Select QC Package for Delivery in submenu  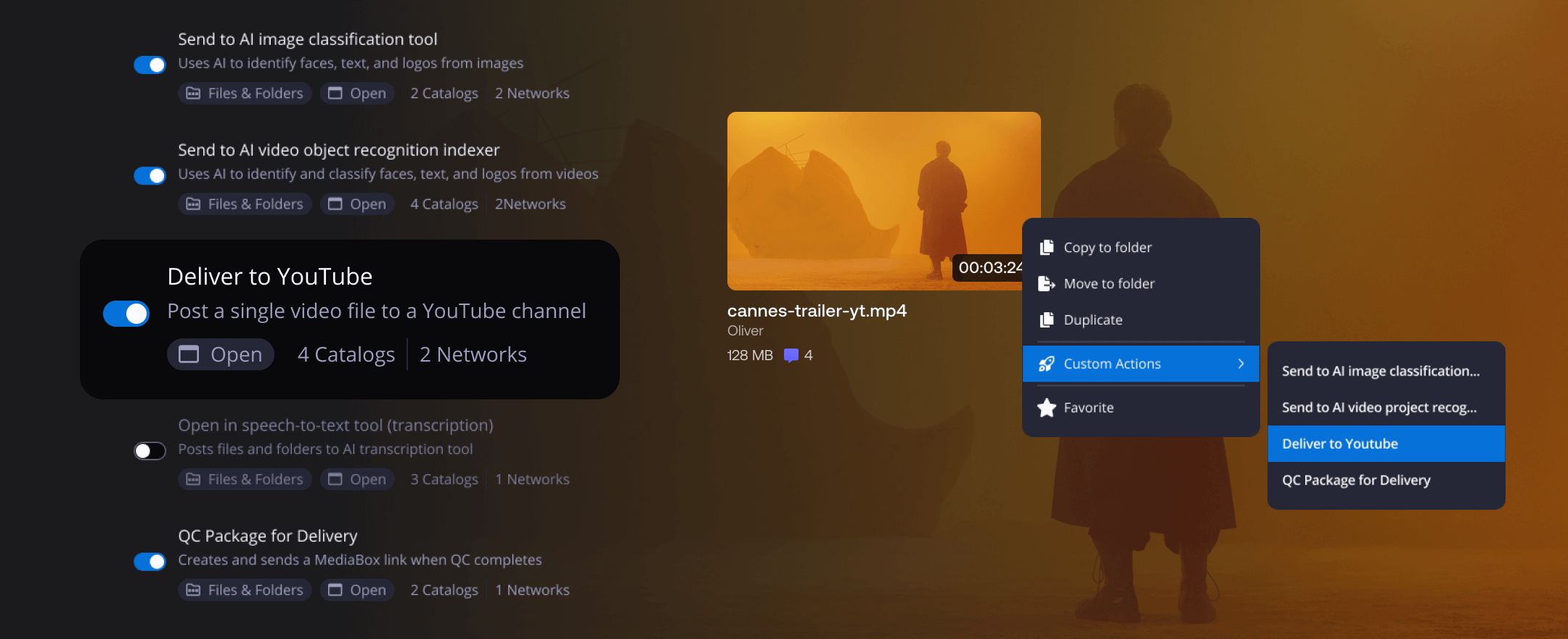[1387, 480]
